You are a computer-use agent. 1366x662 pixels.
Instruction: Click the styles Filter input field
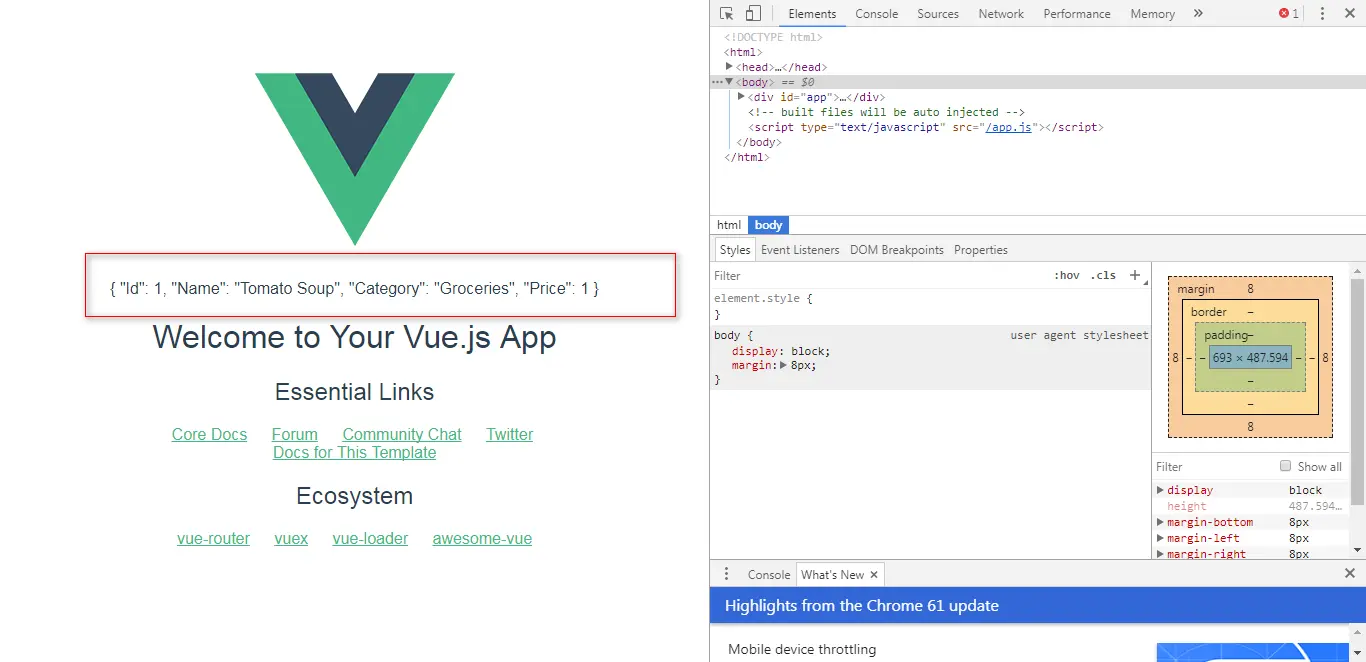click(x=878, y=275)
